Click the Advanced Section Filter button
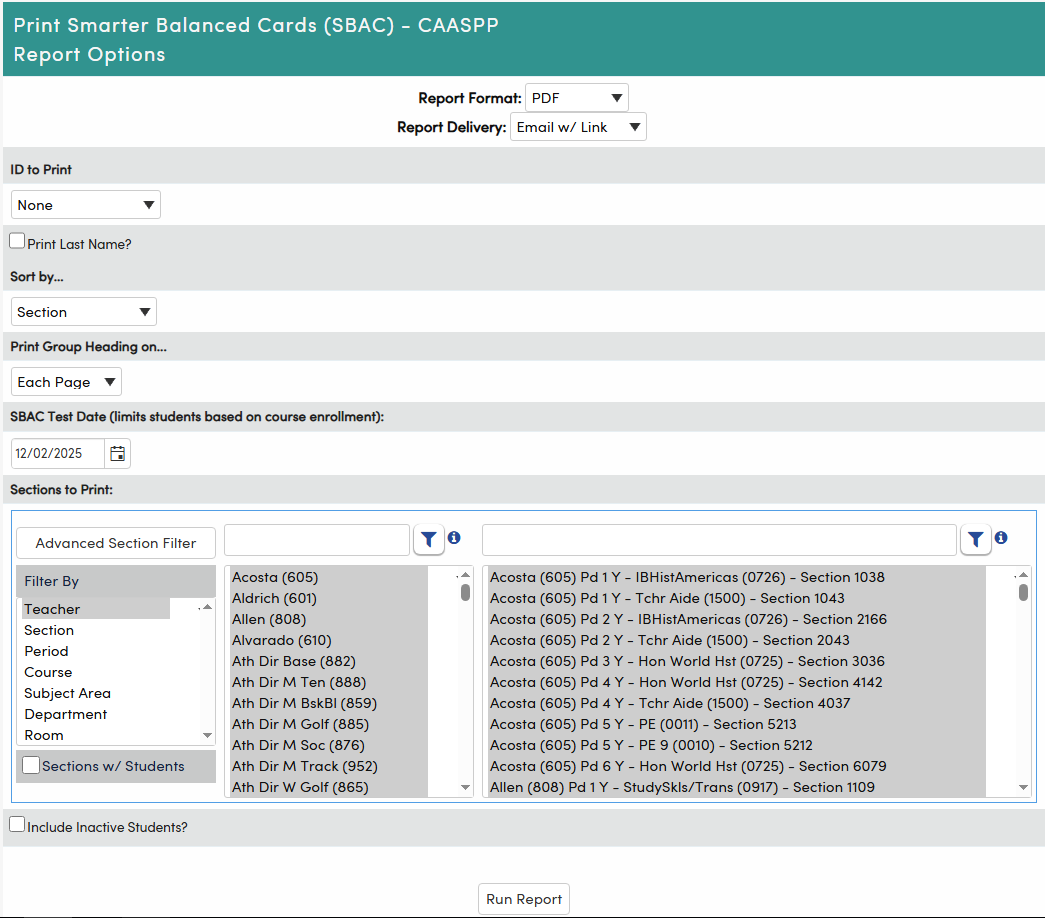This screenshot has height=918, width=1045. tap(116, 543)
